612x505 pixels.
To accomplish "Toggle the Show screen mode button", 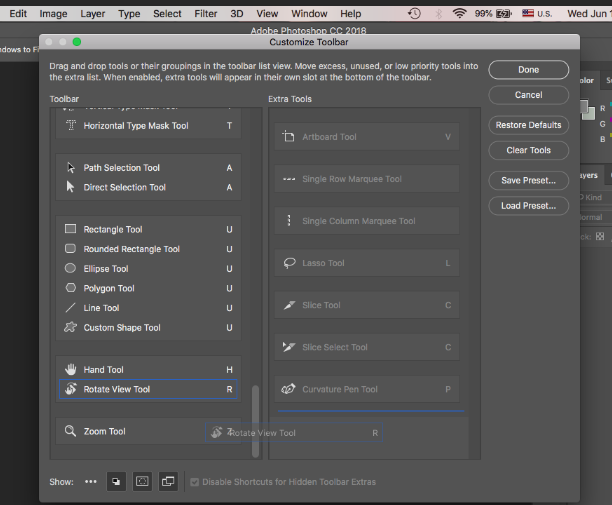I will click(168, 482).
